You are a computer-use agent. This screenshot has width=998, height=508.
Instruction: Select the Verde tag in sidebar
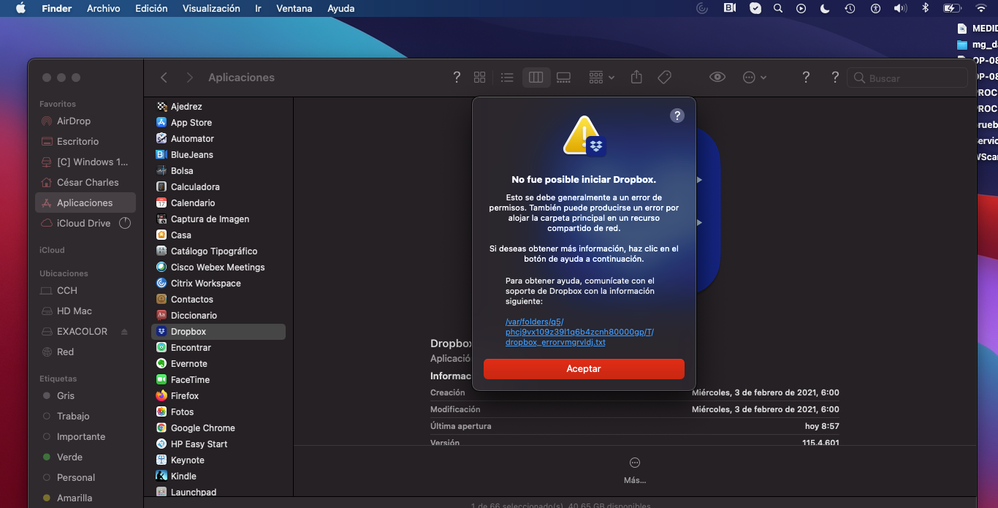(x=85, y=457)
